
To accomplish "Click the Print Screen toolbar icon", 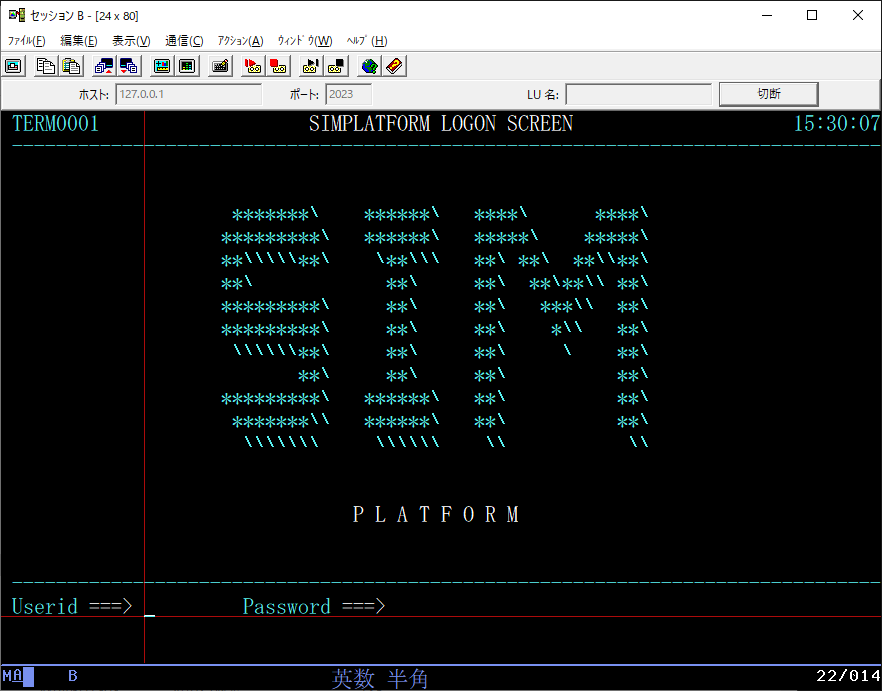I will [x=14, y=66].
